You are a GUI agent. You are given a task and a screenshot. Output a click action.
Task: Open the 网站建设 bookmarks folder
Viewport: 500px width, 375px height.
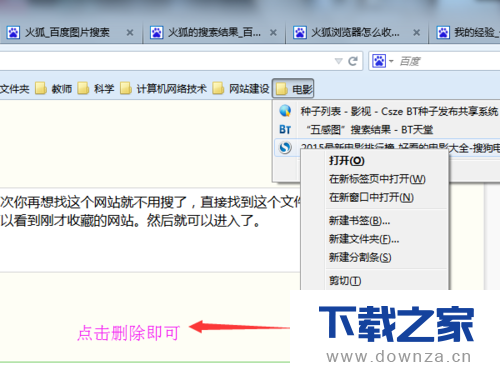tap(241, 89)
